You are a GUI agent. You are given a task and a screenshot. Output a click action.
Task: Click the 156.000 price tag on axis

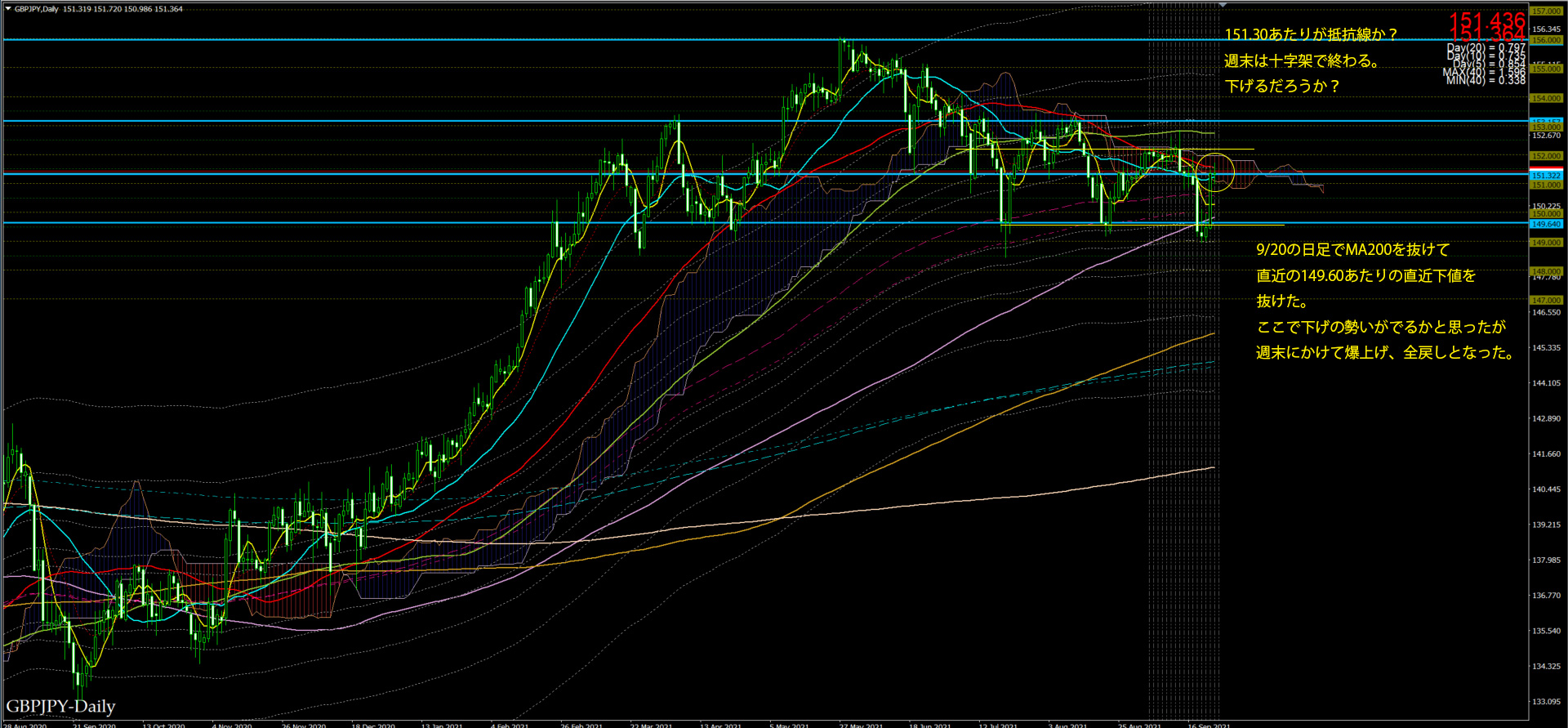(1545, 40)
